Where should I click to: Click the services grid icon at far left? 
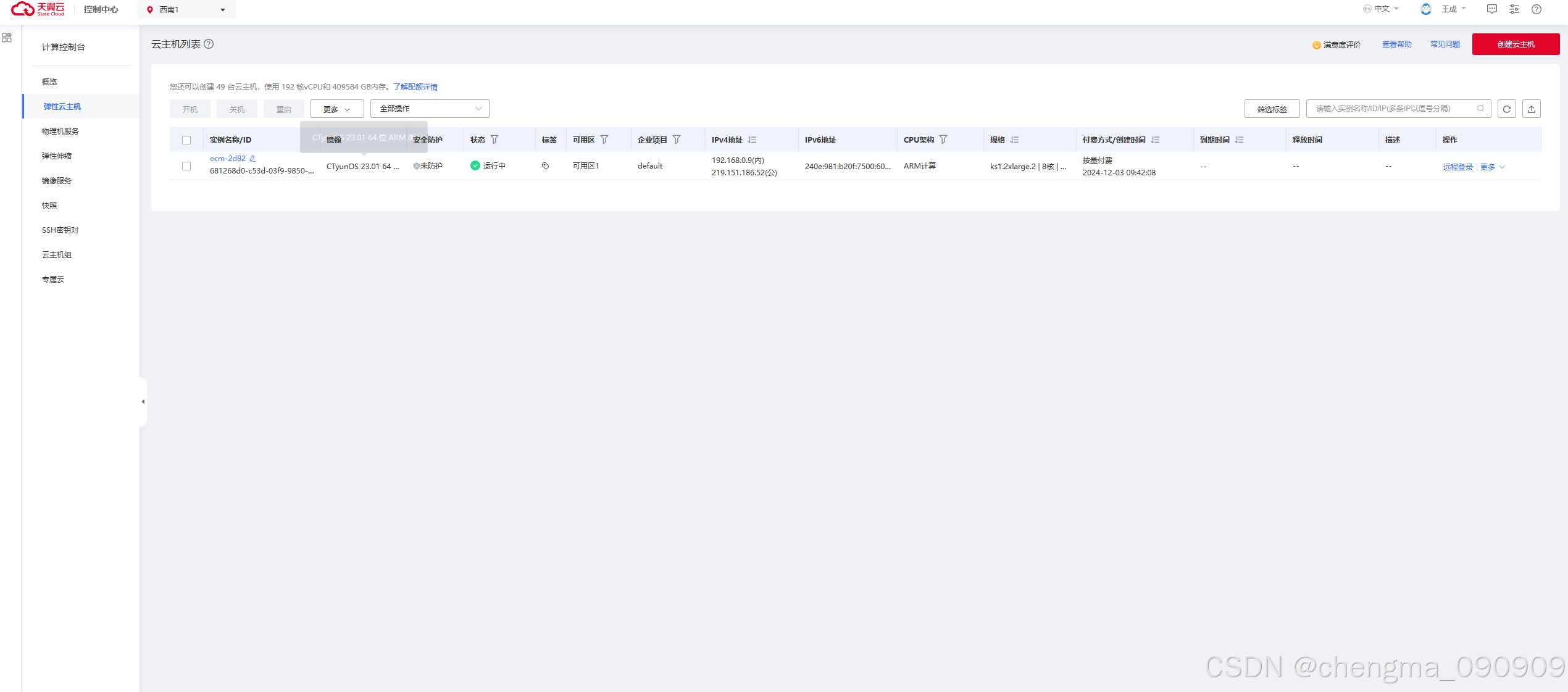coord(7,38)
